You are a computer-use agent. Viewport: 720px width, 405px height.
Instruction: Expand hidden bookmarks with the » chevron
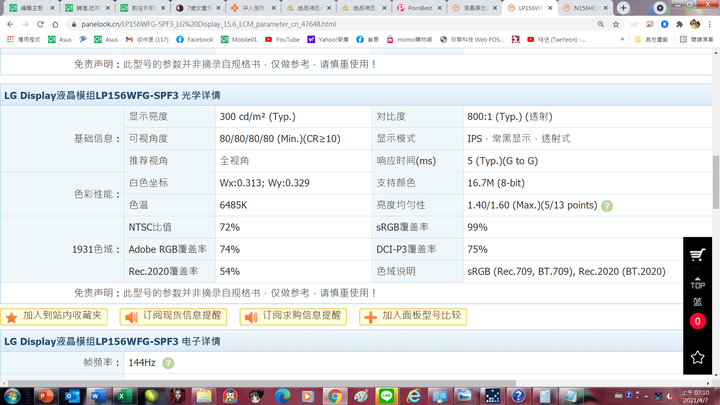pyautogui.click(x=622, y=39)
